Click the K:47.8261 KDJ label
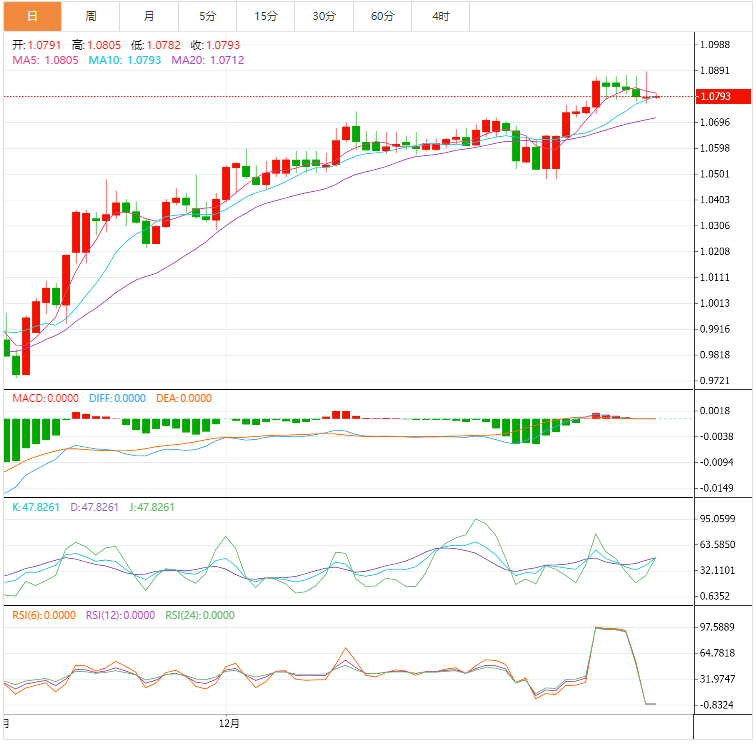The height and width of the screenshot is (745, 756). click(36, 507)
